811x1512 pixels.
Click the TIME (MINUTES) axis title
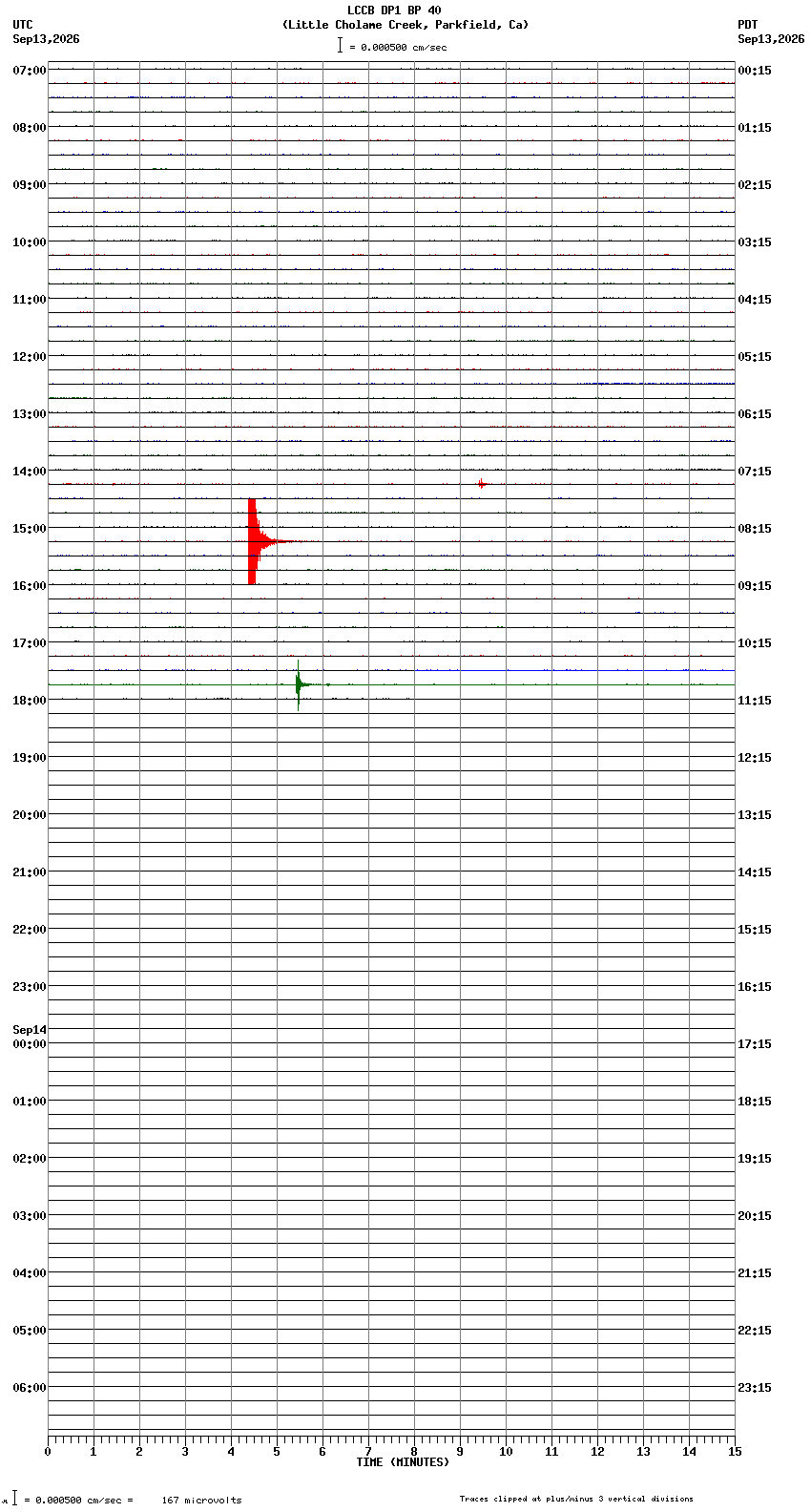coord(403,1462)
